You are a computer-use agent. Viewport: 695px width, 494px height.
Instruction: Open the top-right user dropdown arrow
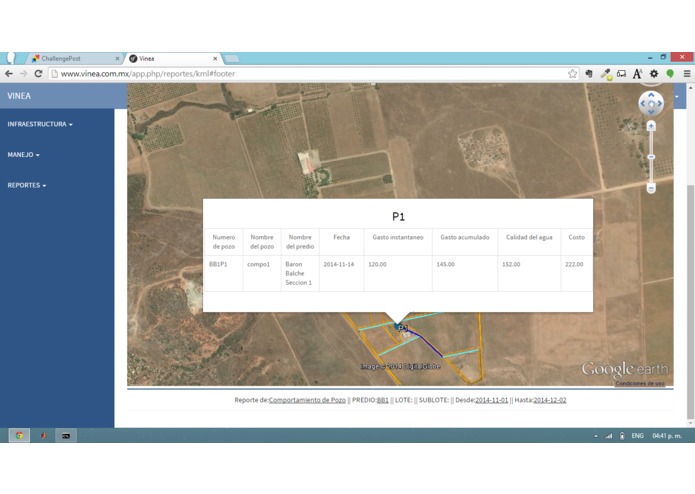(x=677, y=96)
